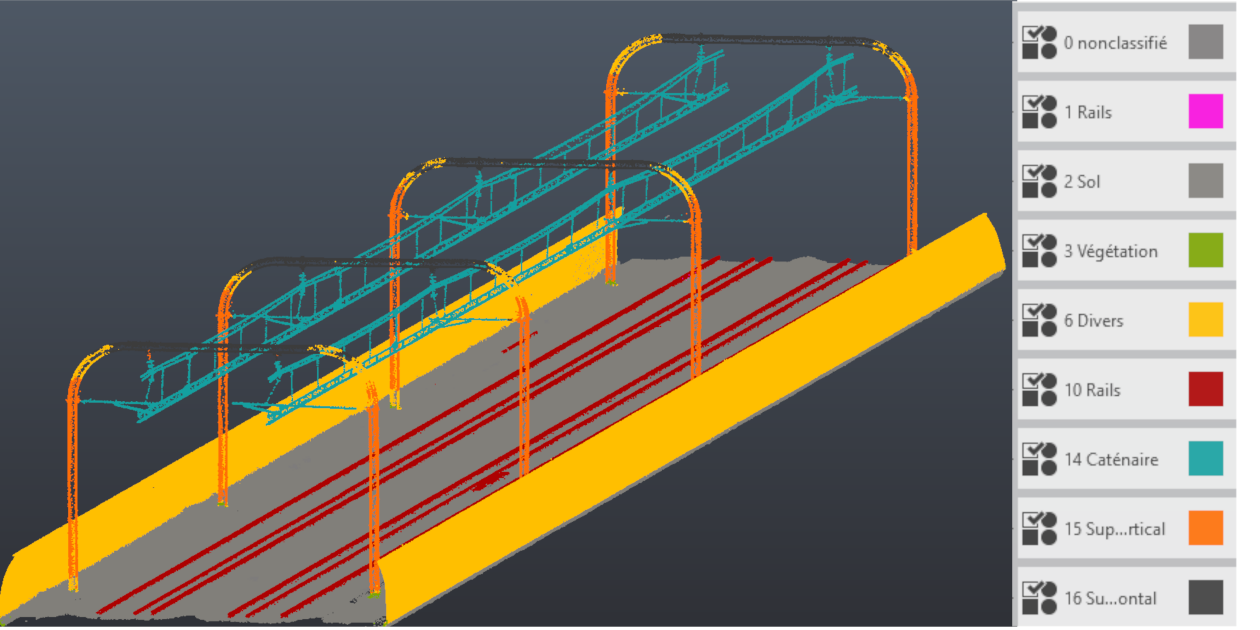Open the yellow '6 Divers' color swatch
1260x630 pixels.
(1205, 320)
